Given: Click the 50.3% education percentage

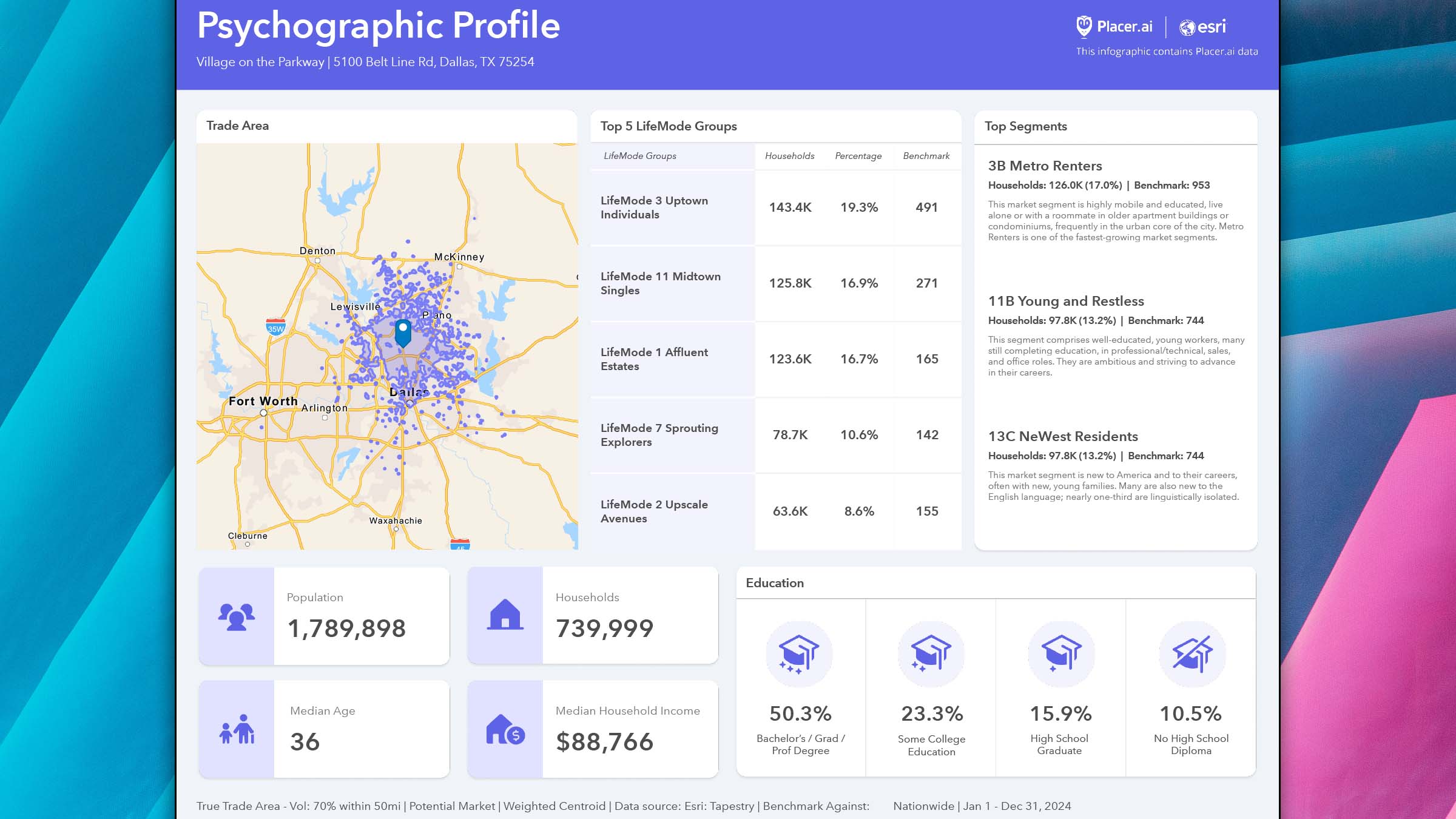Looking at the screenshot, I should (800, 713).
